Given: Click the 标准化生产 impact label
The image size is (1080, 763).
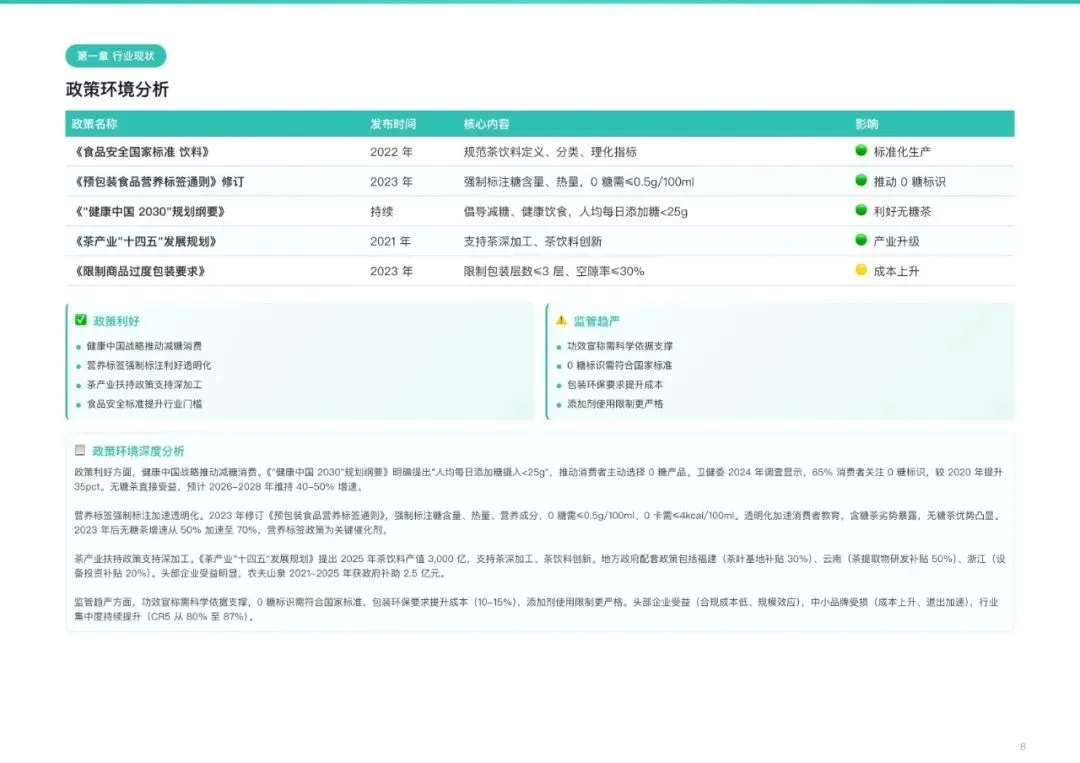Looking at the screenshot, I should click(x=902, y=152).
